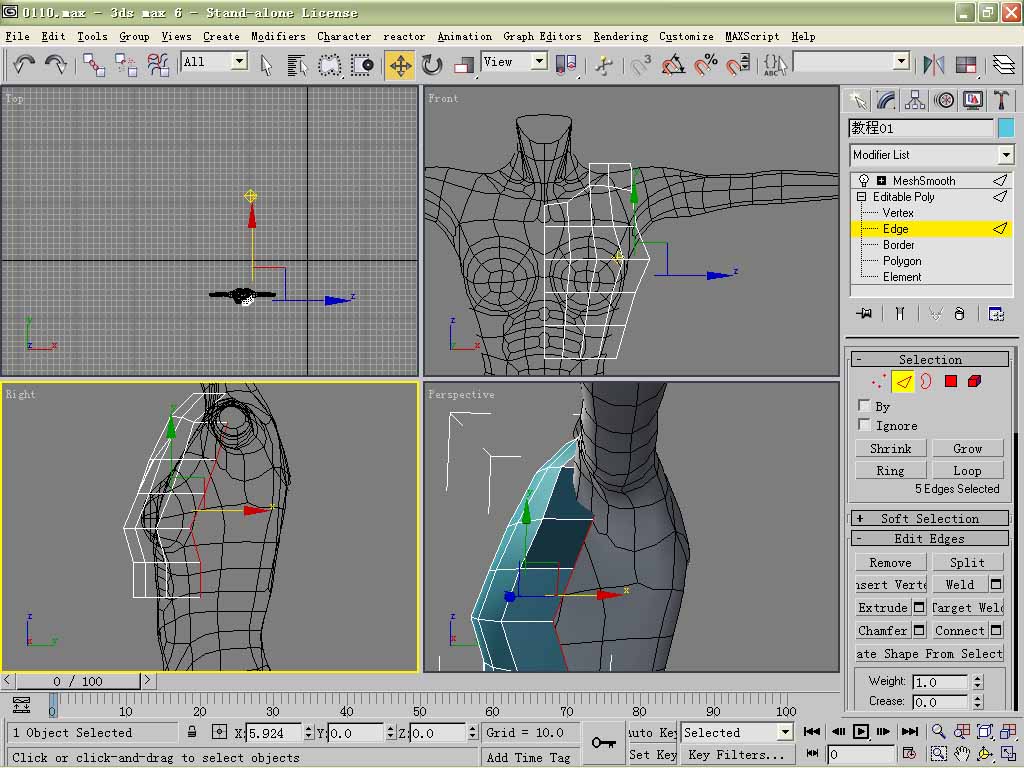Click the object color swatch
The width and height of the screenshot is (1024, 768).
coord(1006,128)
